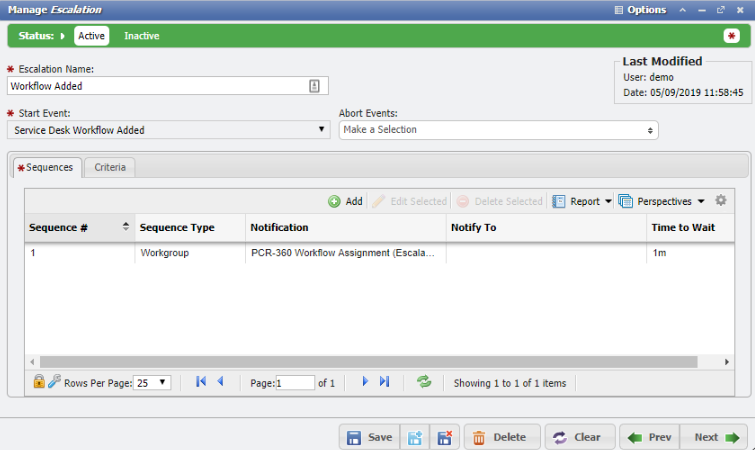Go to the last page arrow icon
The width and height of the screenshot is (755, 450).
point(384,382)
